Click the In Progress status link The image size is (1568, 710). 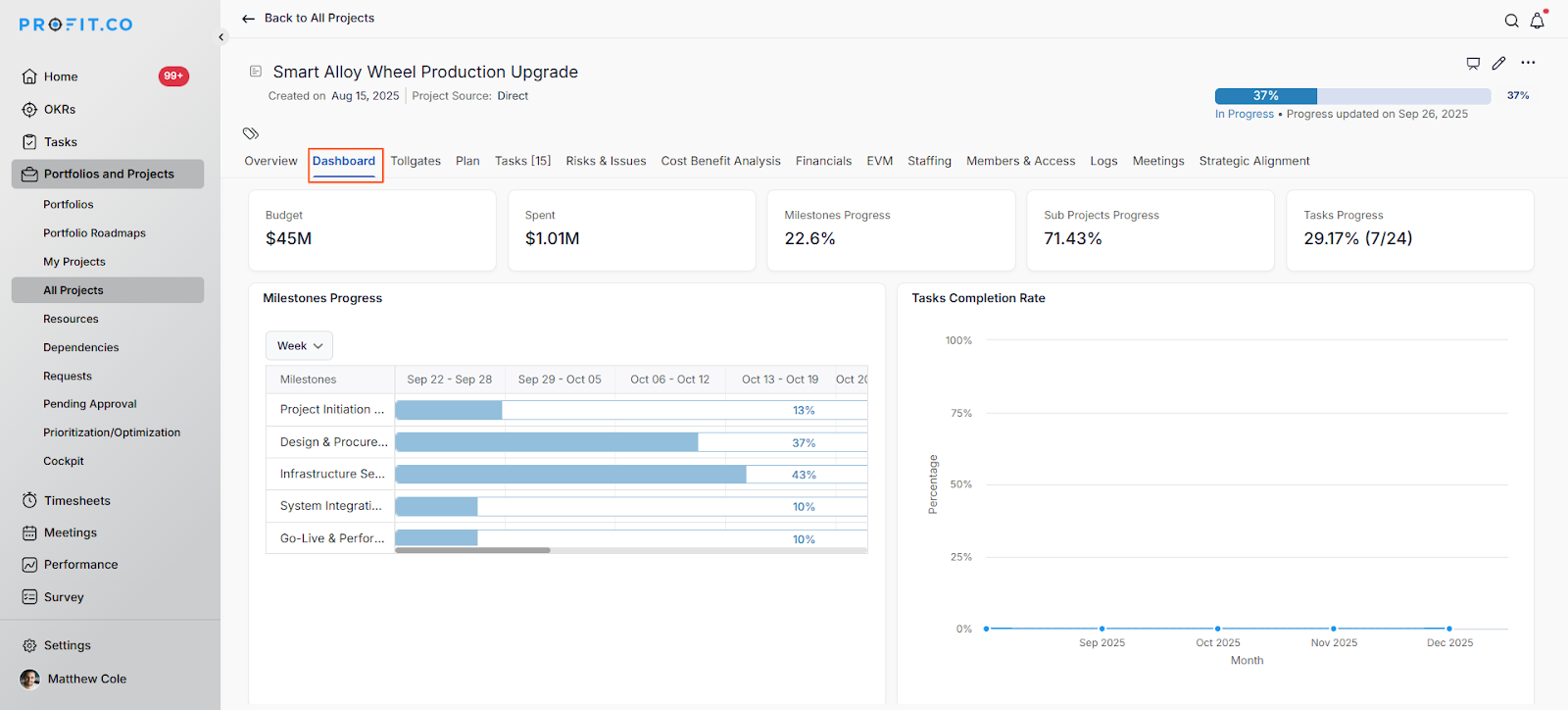1244,115
